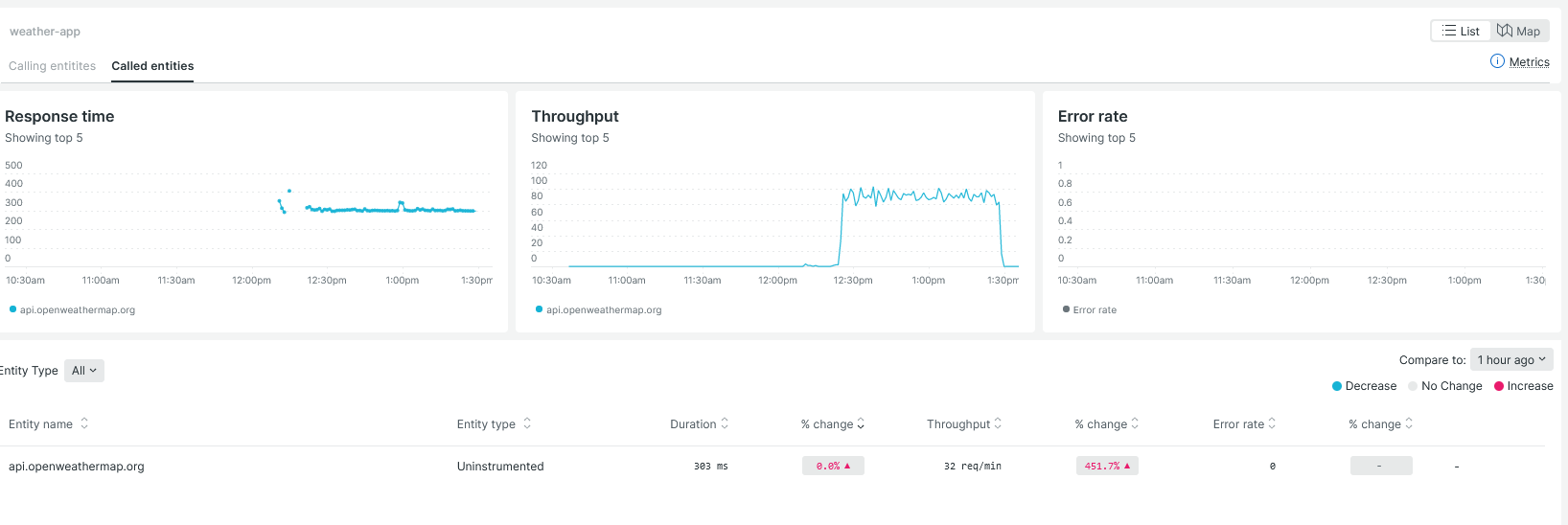Click the No Change legend color dot
The height and width of the screenshot is (525, 1568).
click(1413, 386)
